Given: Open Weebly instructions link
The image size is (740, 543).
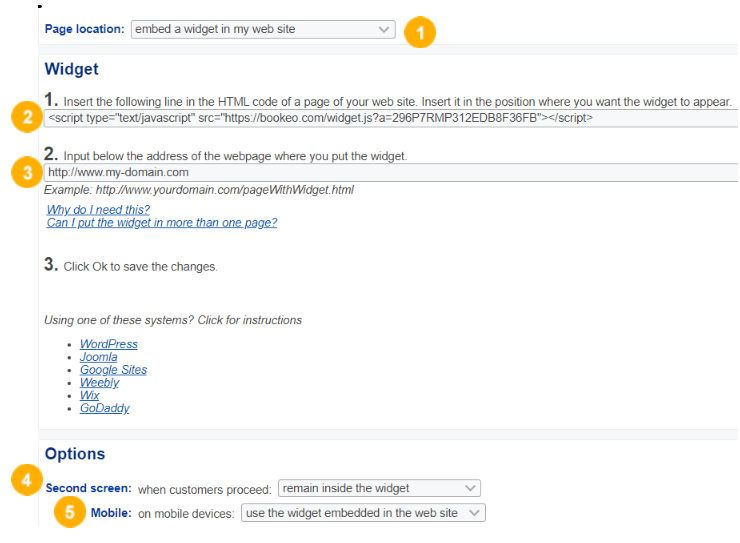Looking at the screenshot, I should click(99, 383).
